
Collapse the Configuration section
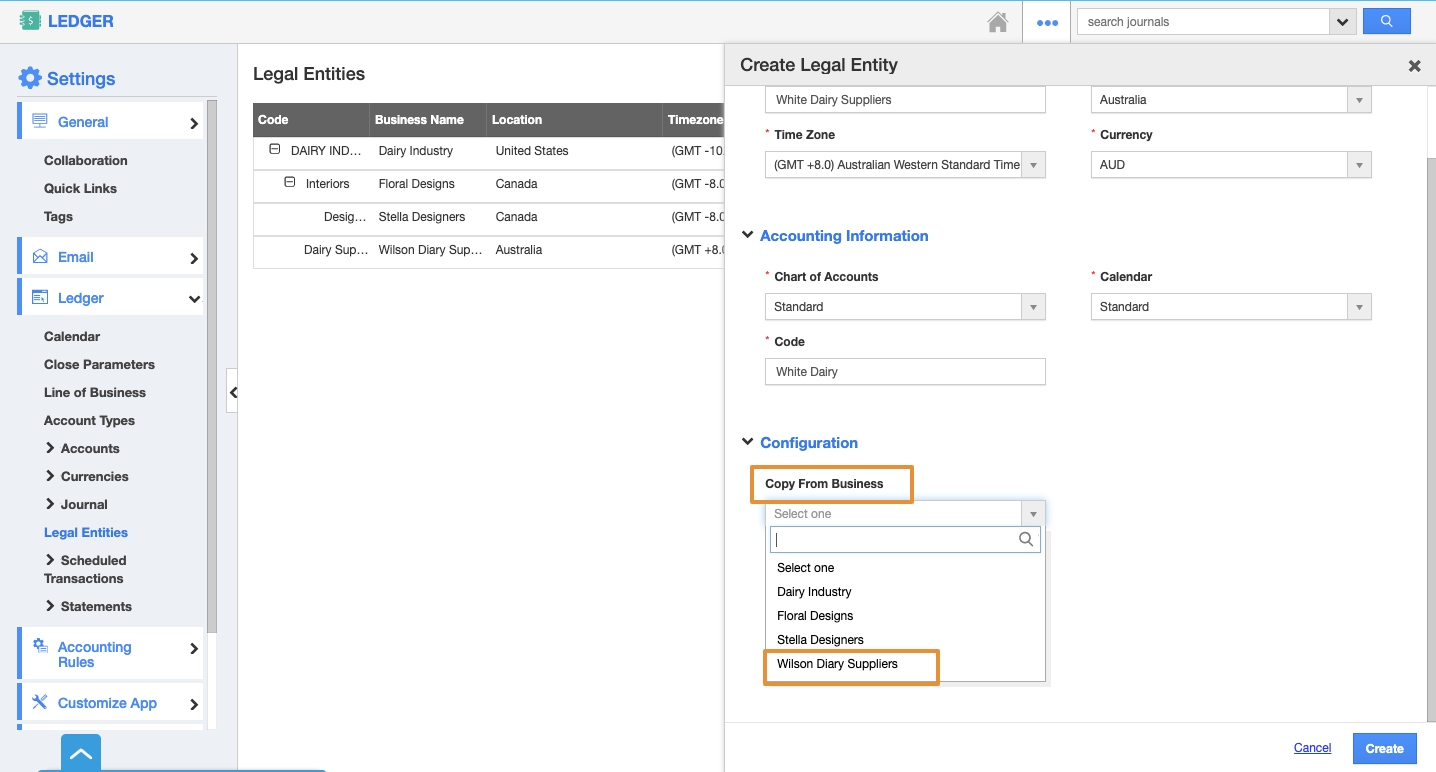coord(748,443)
